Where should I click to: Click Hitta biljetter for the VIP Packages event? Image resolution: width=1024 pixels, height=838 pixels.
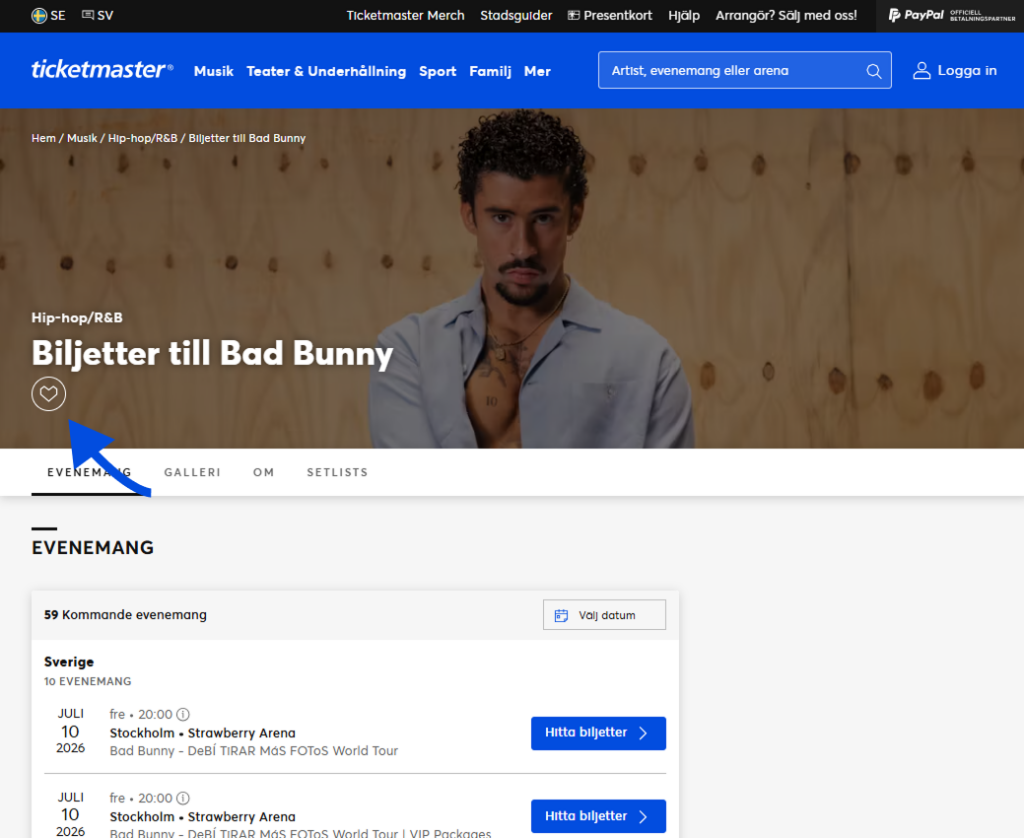598,816
